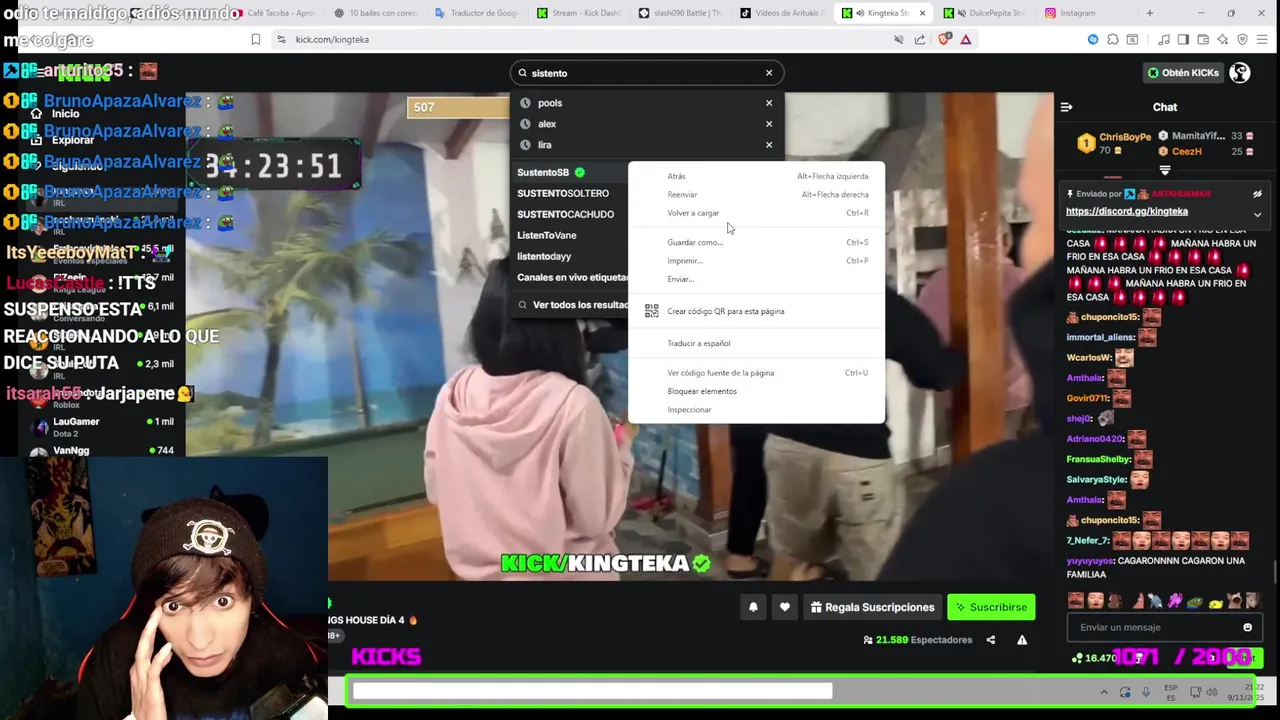The width and height of the screenshot is (1280, 720).
Task: Toggle the browser sidebar panel icon
Action: click(x=1183, y=39)
